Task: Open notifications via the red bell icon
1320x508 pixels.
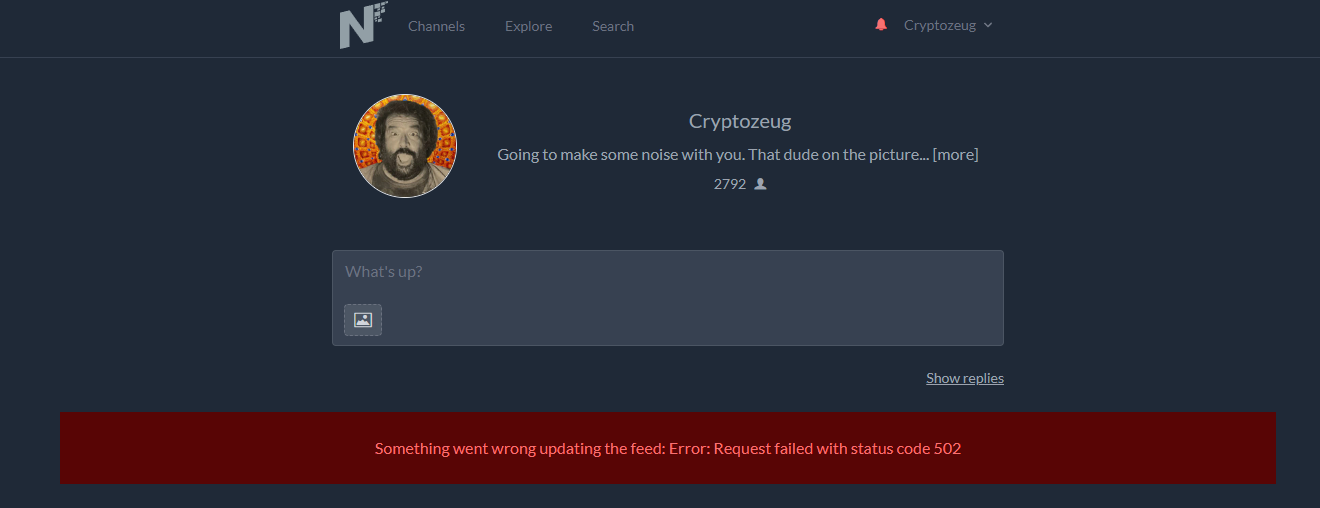Action: coord(881,25)
